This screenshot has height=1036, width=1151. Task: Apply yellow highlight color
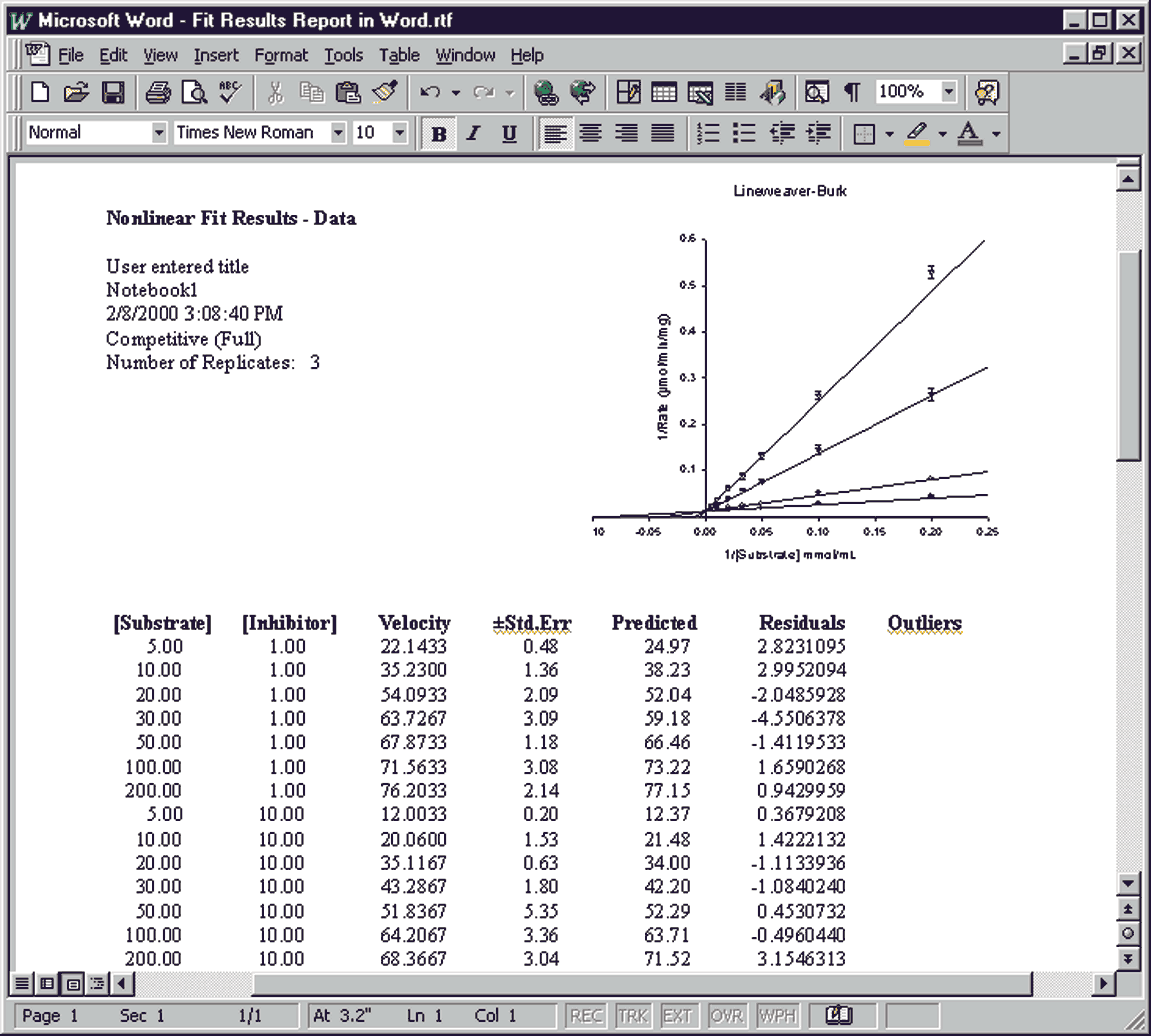(x=917, y=134)
